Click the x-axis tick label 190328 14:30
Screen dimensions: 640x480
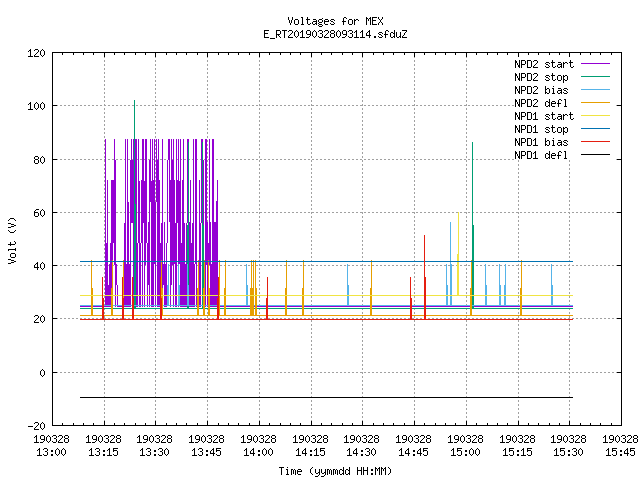click(362, 446)
